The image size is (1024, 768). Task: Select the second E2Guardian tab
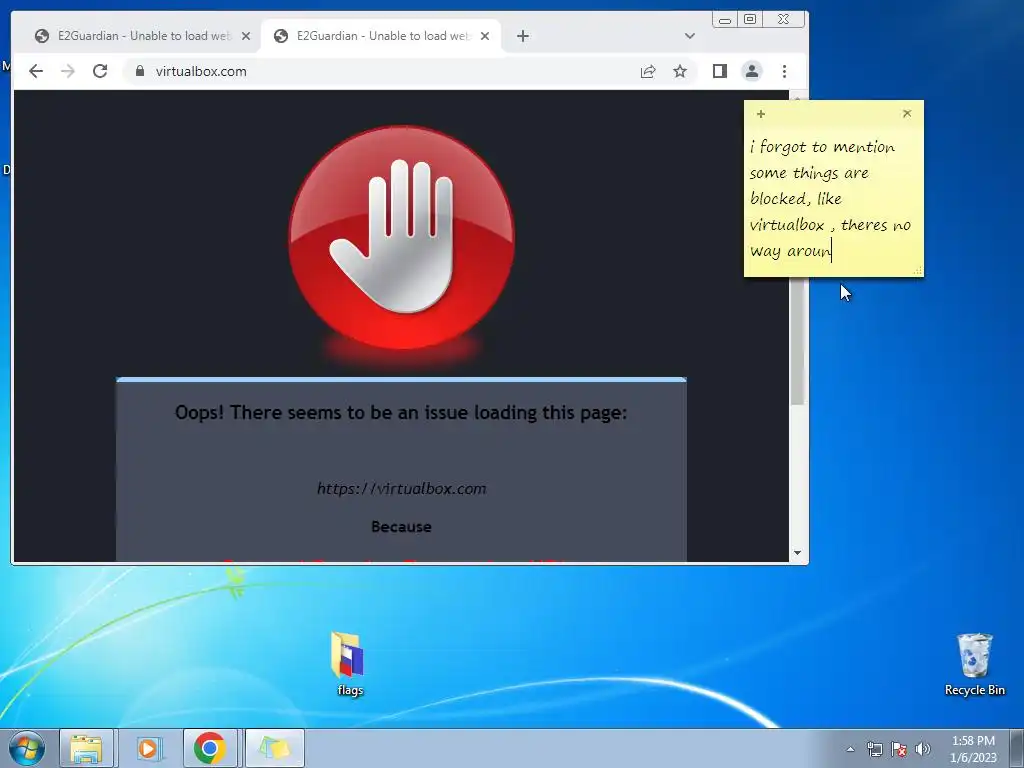tap(381, 36)
